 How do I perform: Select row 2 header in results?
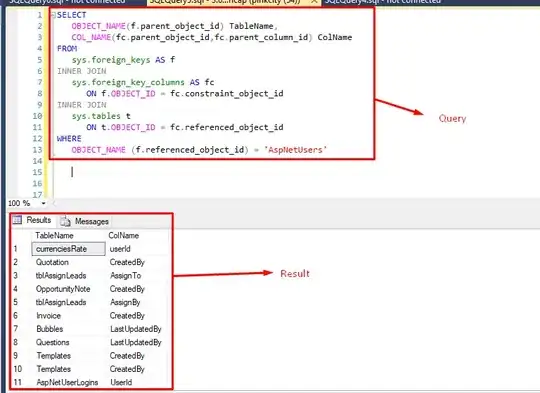15,262
